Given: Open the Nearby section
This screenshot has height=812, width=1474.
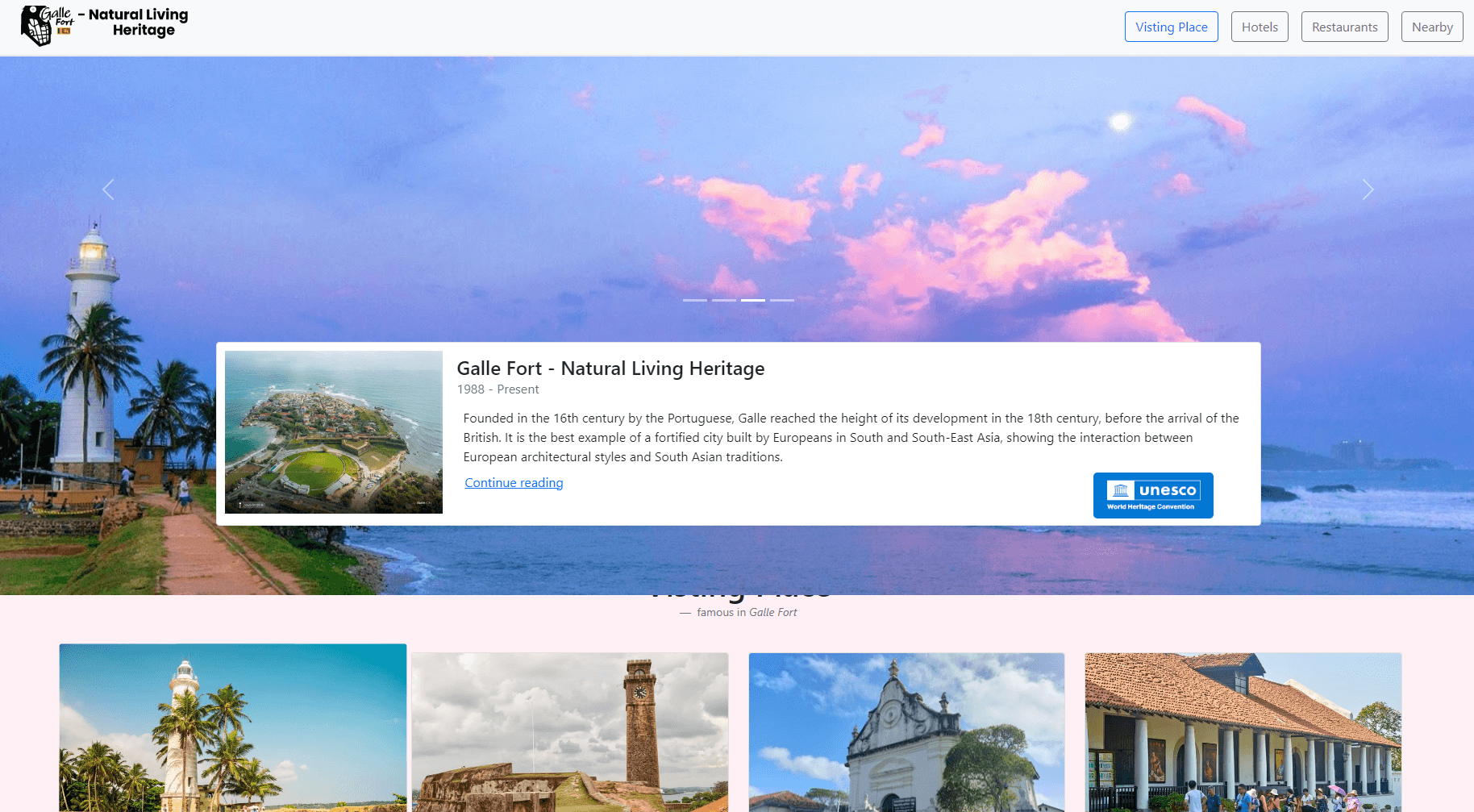Looking at the screenshot, I should tap(1431, 27).
